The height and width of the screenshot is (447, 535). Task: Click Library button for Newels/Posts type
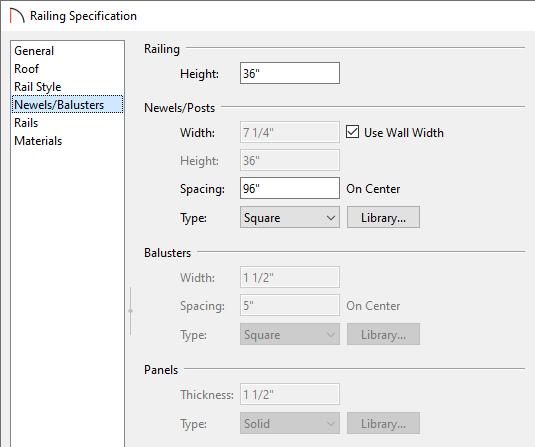tap(383, 217)
